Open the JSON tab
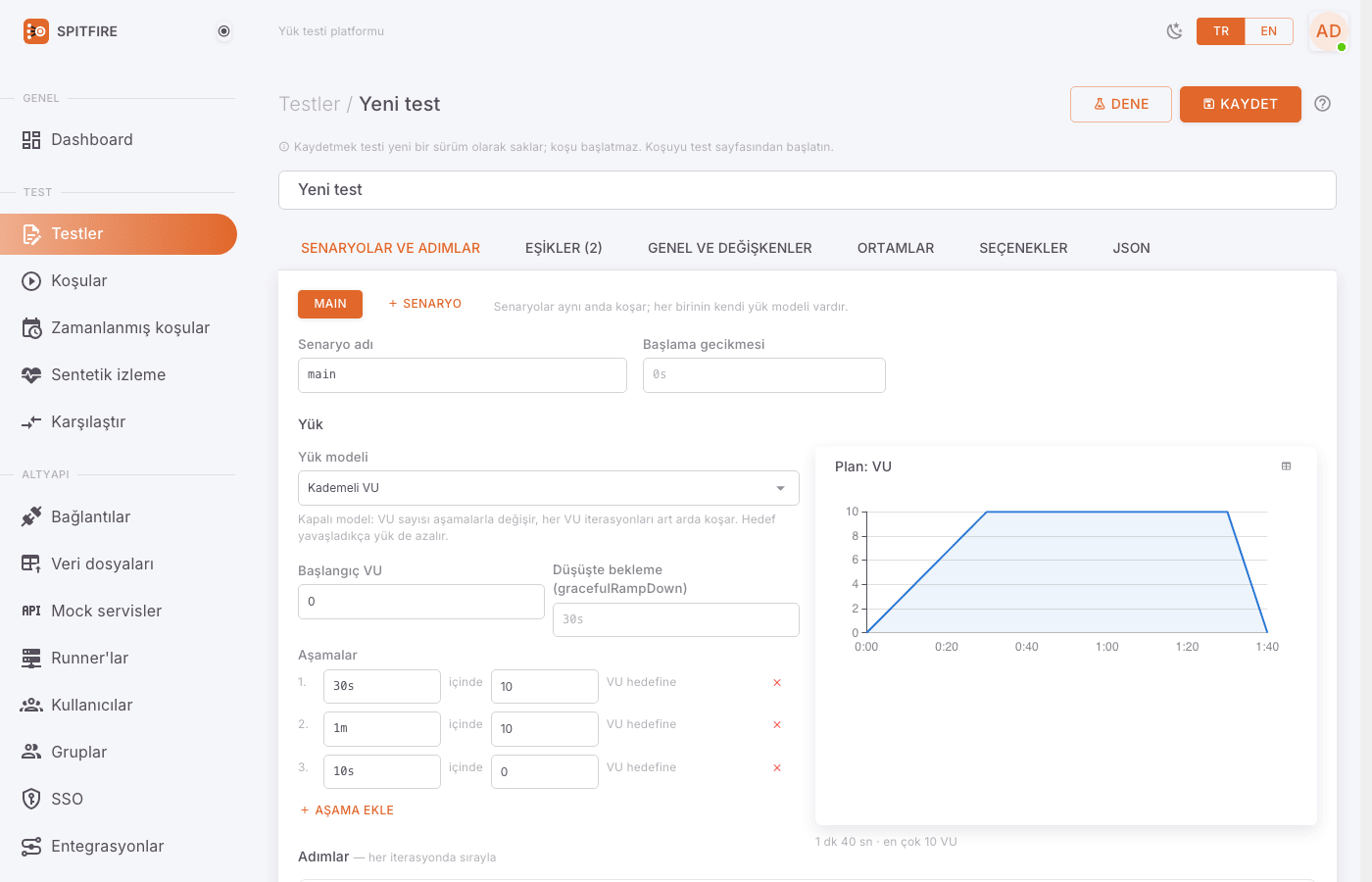Viewport: 1372px width, 882px height. 1131,249
